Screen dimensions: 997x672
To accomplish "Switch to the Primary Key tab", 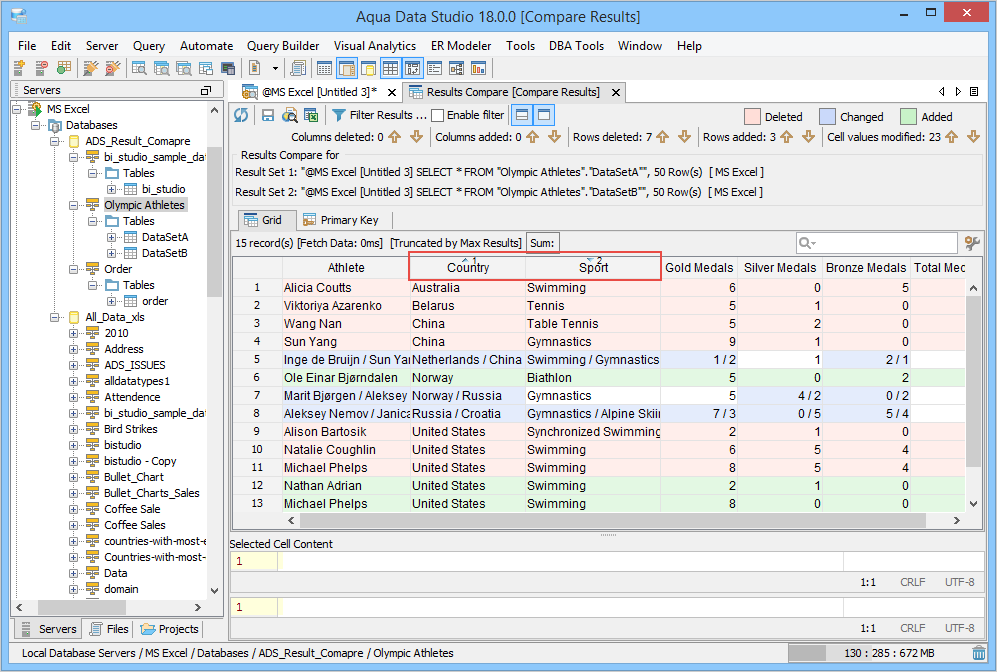I will pyautogui.click(x=345, y=220).
